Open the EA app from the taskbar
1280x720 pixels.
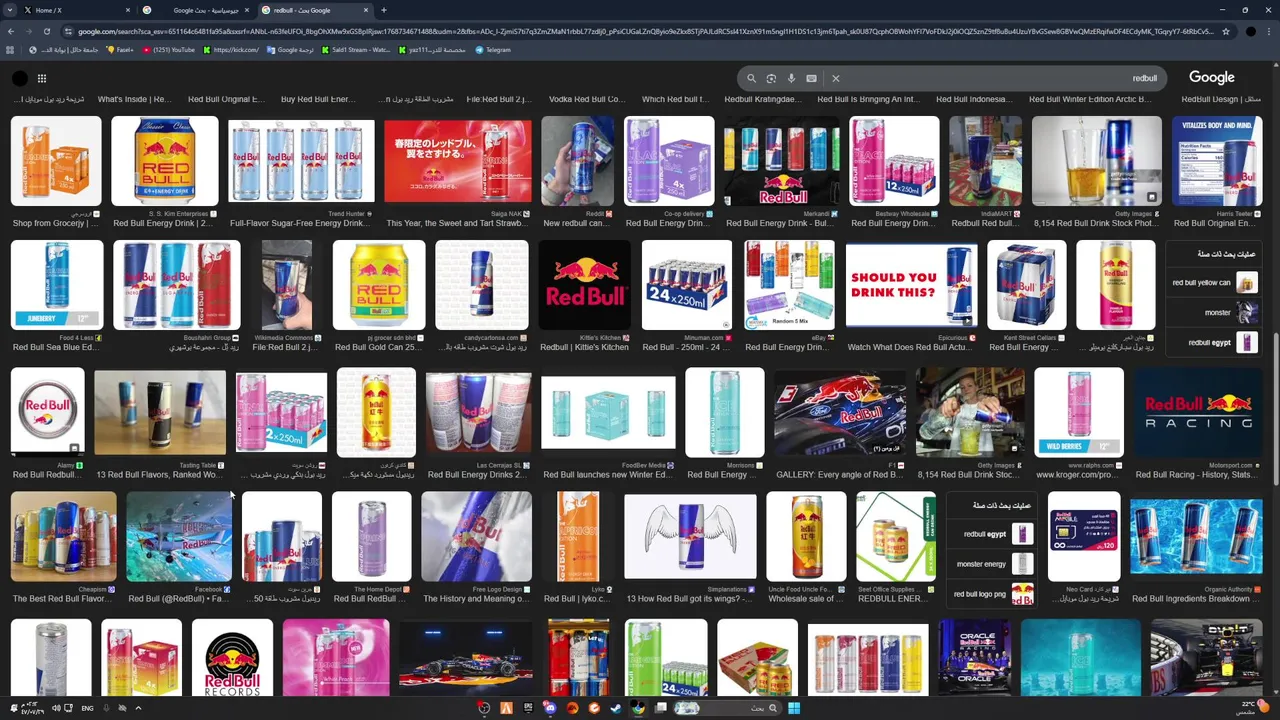point(572,708)
